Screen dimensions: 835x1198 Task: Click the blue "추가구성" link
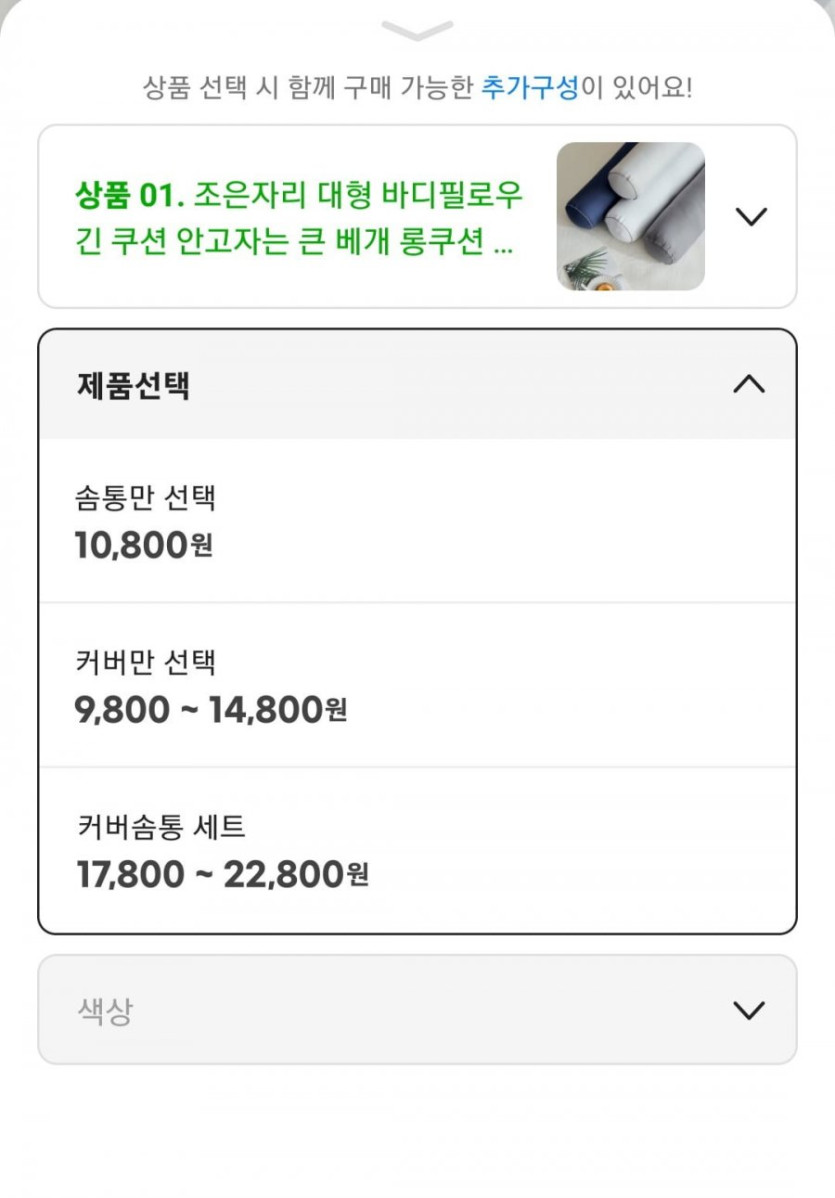tap(530, 87)
